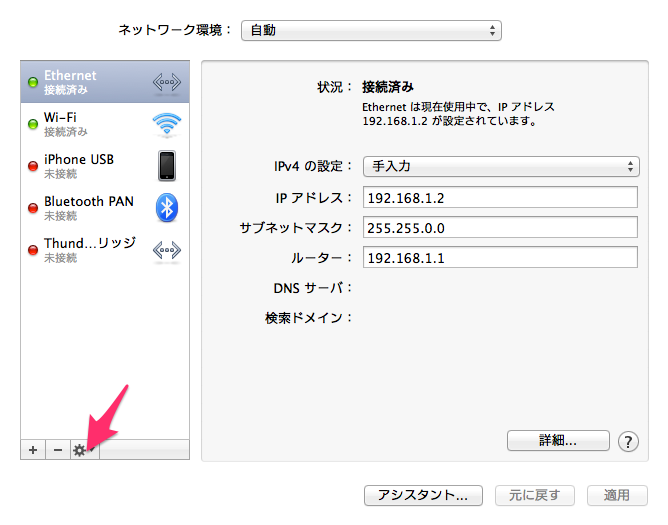Open the ネットワーク環境 dropdown set to 自動
Viewport: 668px width, 525px height.
click(371, 31)
